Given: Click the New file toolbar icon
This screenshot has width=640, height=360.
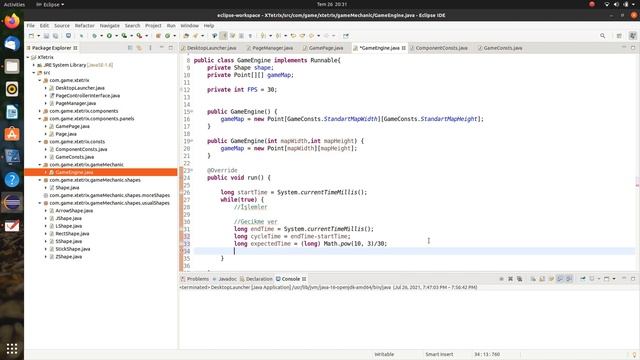Looking at the screenshot, I should tap(31, 36).
